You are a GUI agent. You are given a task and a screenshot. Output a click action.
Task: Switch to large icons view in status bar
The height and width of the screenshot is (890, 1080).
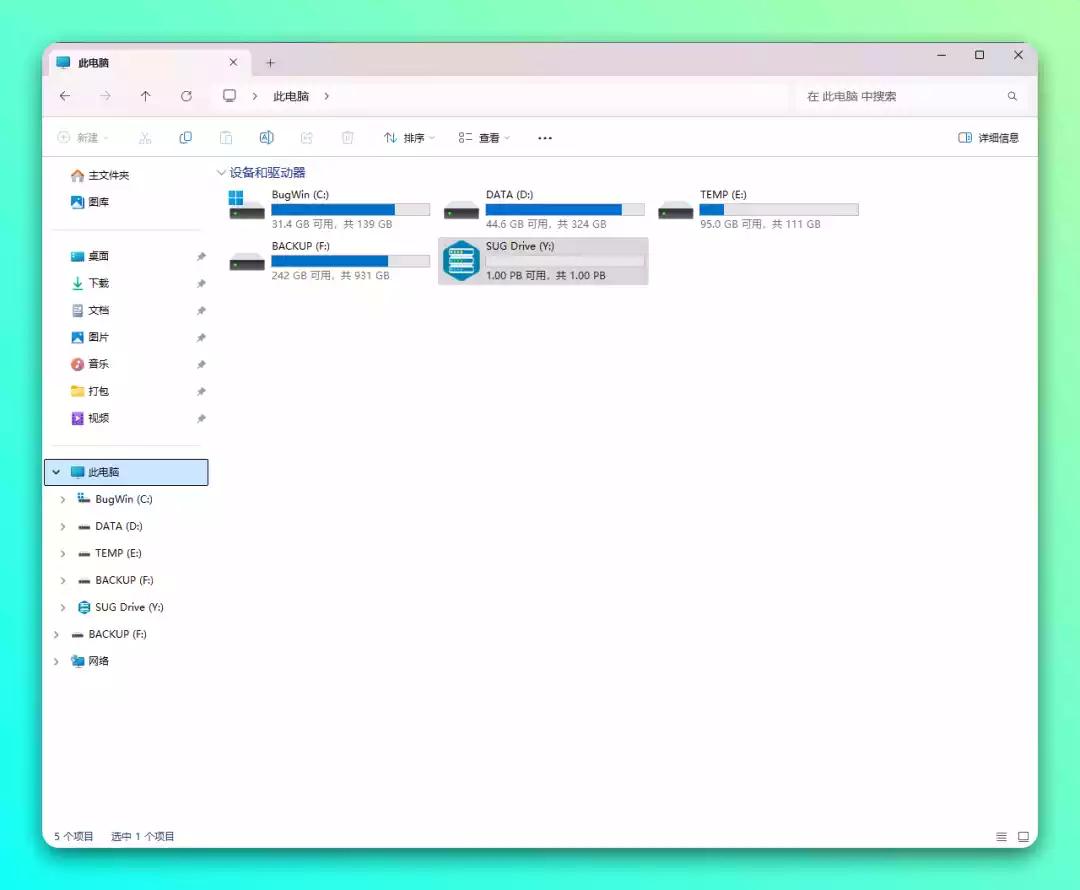coord(1023,836)
